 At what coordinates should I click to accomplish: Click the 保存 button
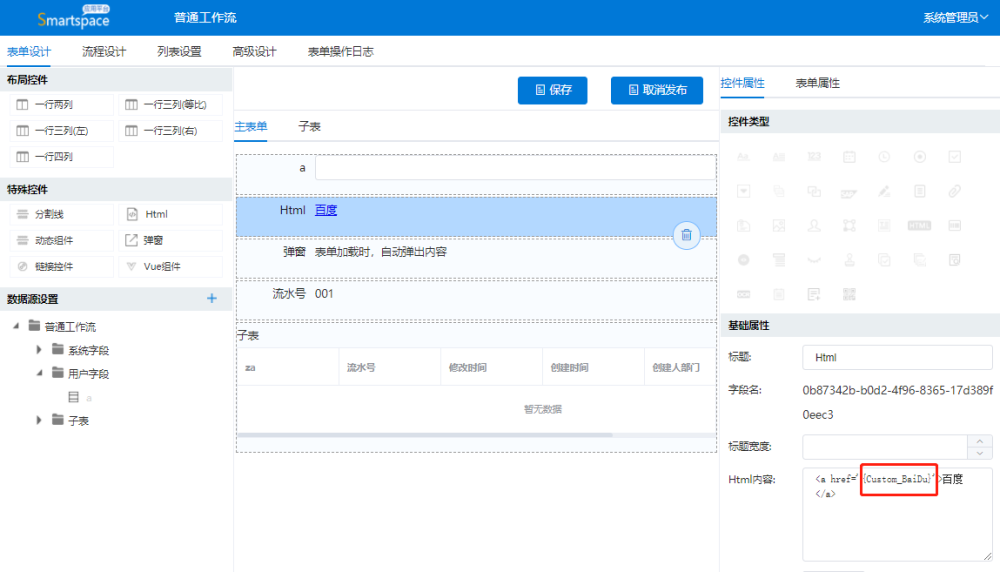click(552, 90)
